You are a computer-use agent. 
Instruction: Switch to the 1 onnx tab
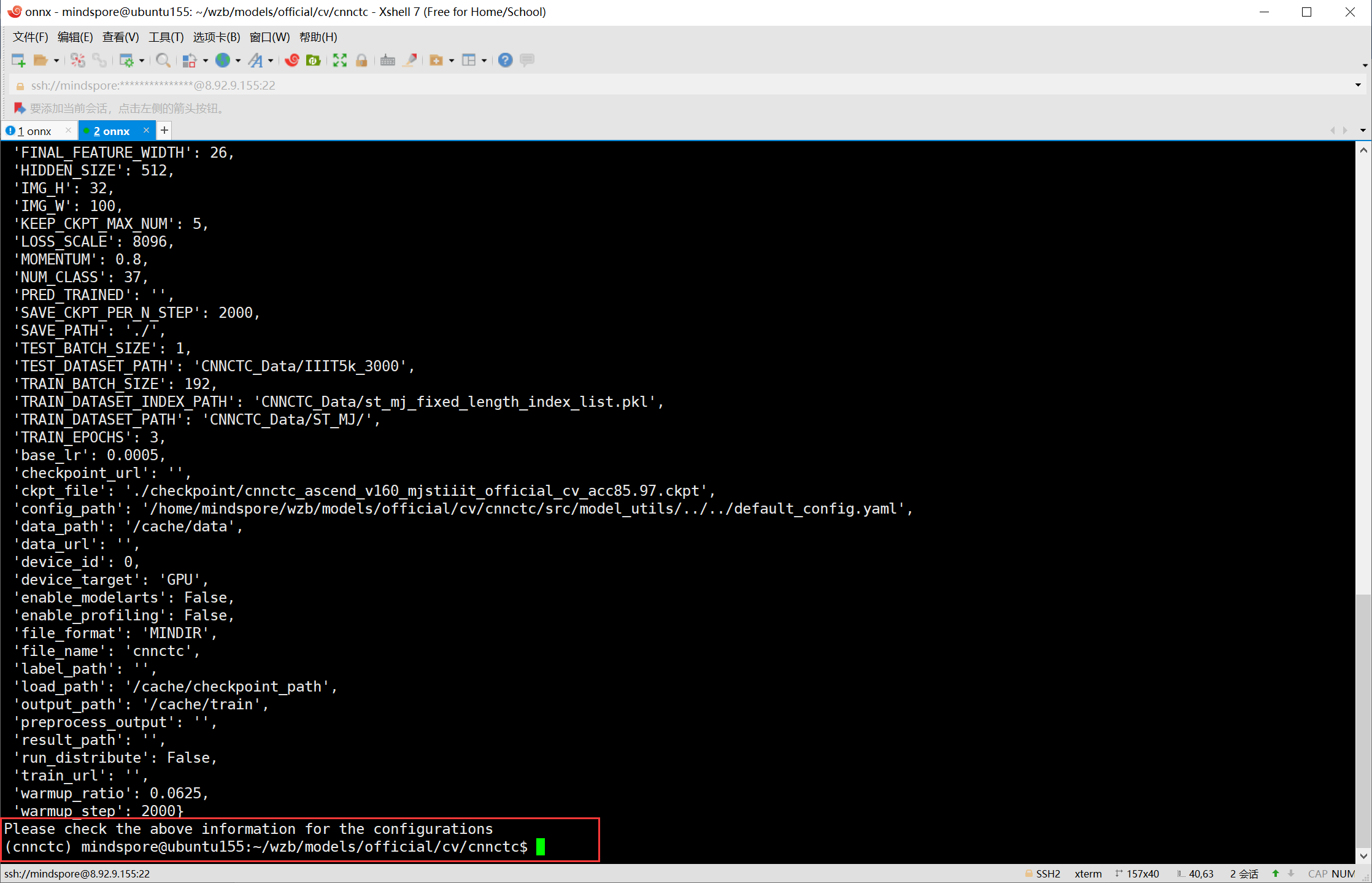[34, 131]
